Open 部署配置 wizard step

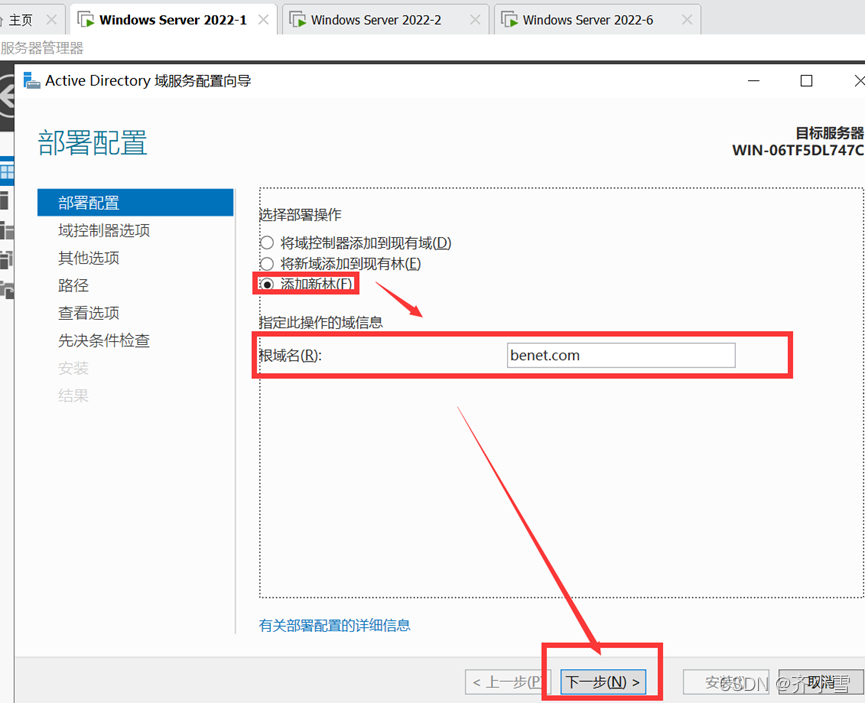coord(136,203)
